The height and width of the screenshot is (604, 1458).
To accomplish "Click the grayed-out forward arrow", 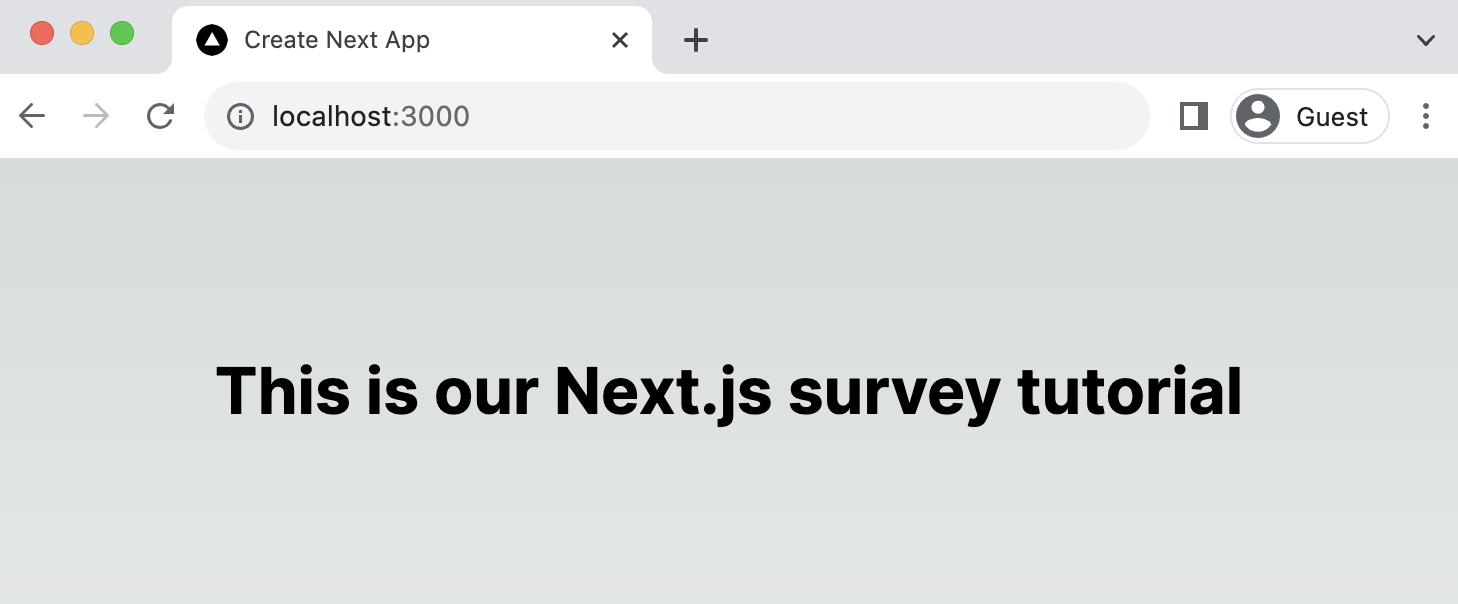I will pos(95,116).
